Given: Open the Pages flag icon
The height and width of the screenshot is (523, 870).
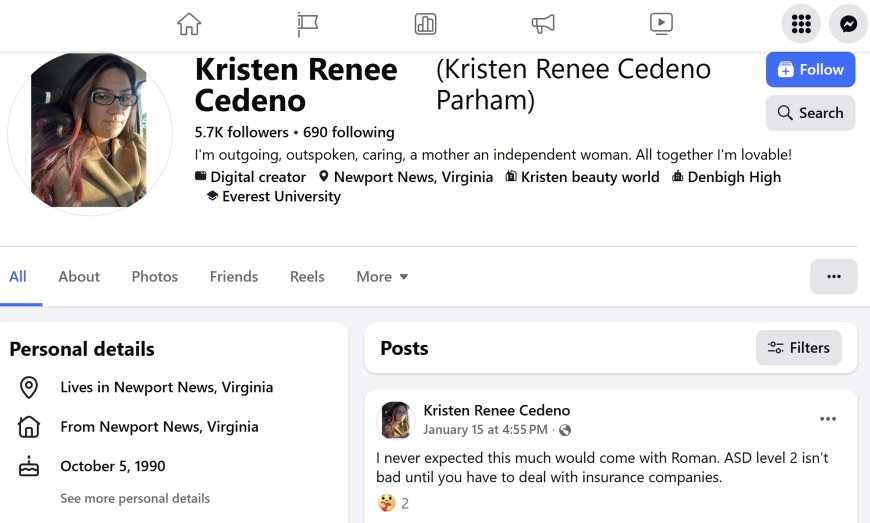Looking at the screenshot, I should 307,24.
